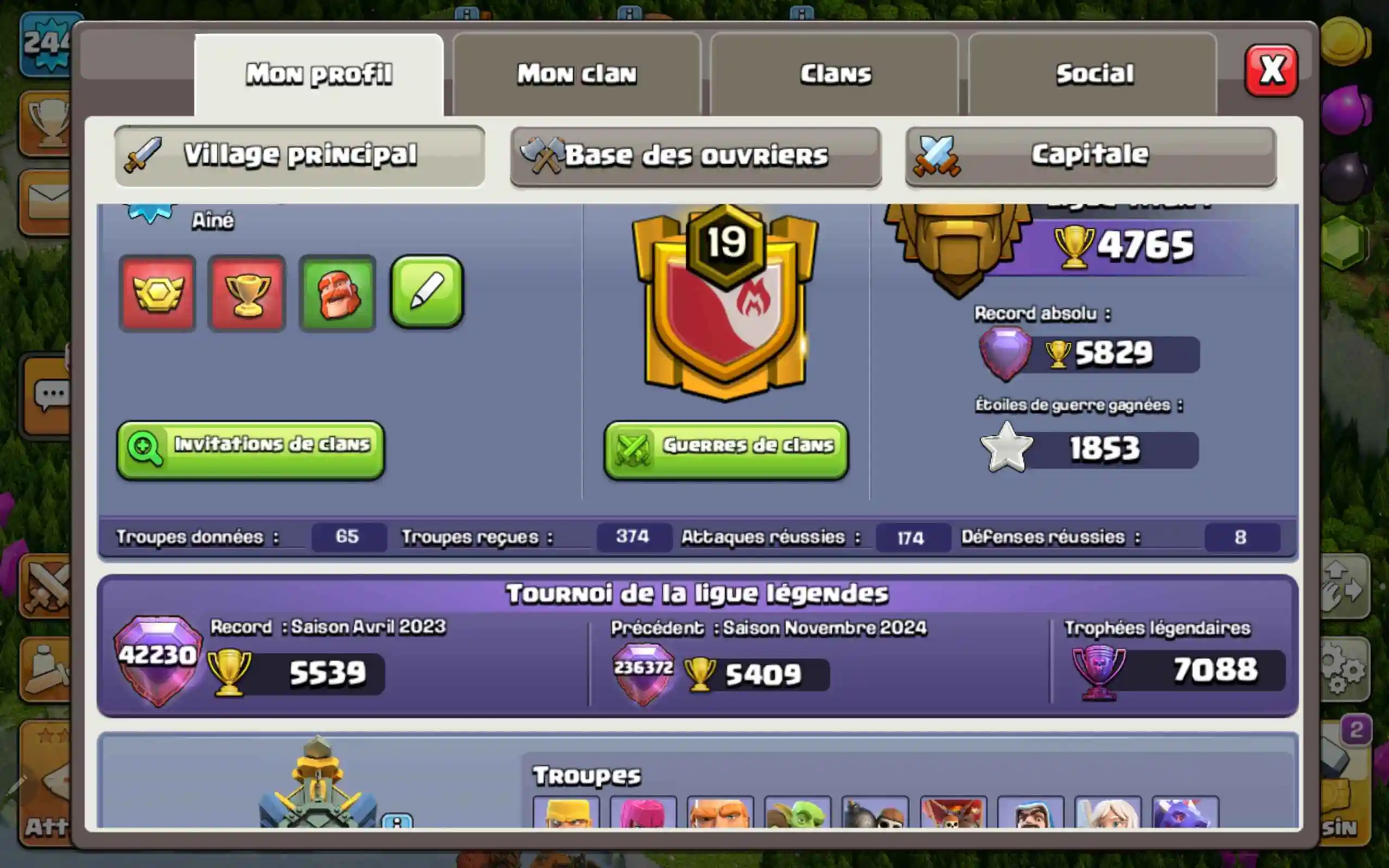Click the red trophy icon button
The height and width of the screenshot is (868, 1389).
[x=247, y=293]
